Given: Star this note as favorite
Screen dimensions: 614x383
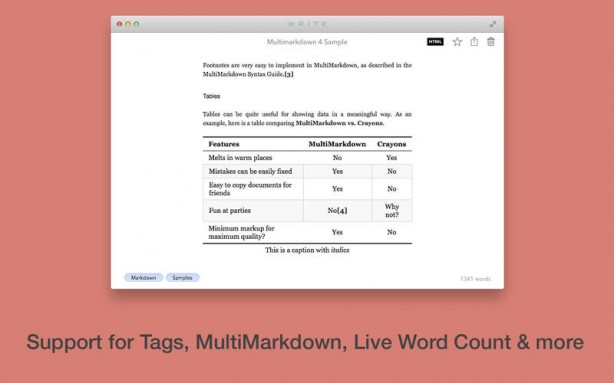Looking at the screenshot, I should tap(457, 42).
